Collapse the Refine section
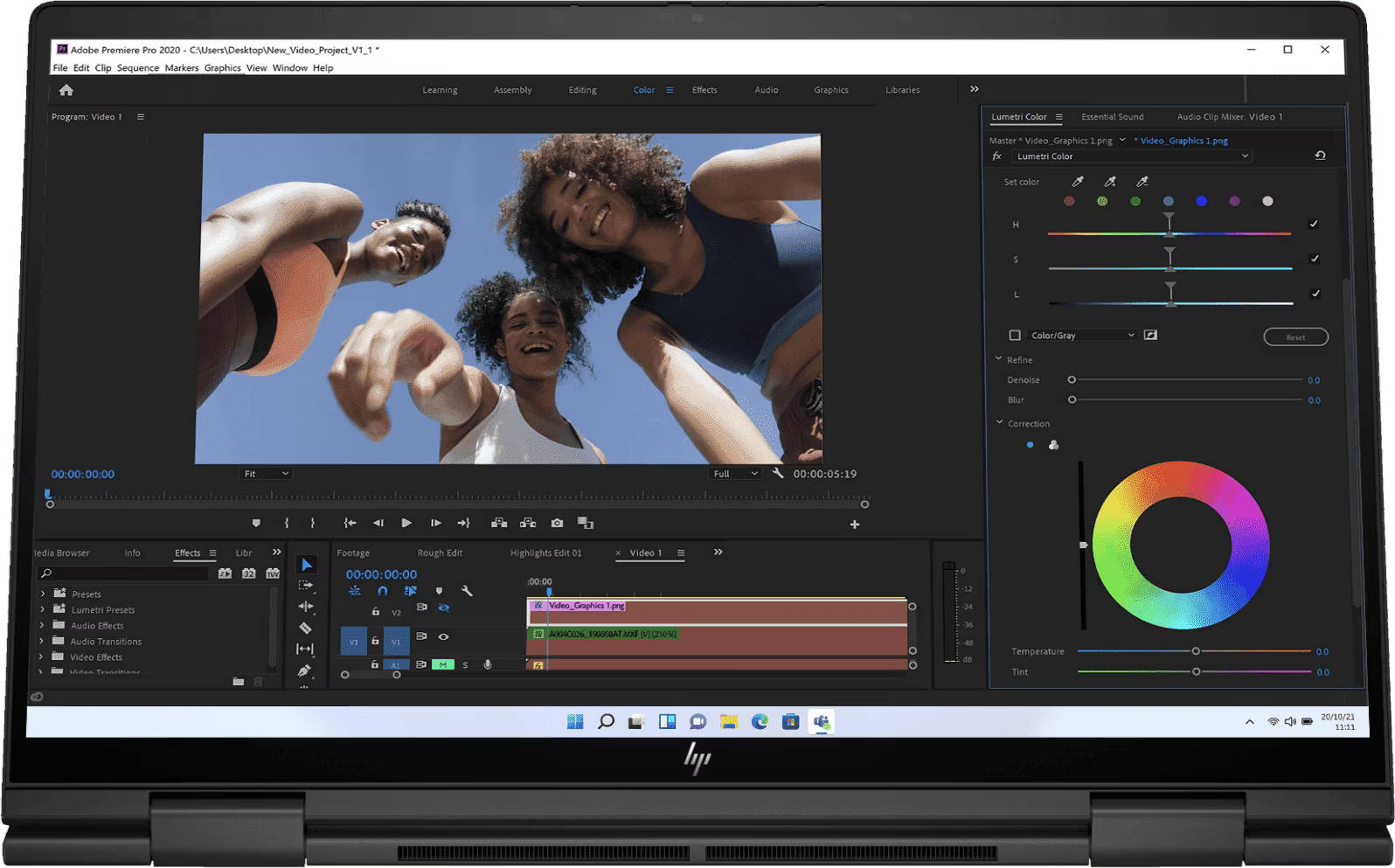 (998, 358)
